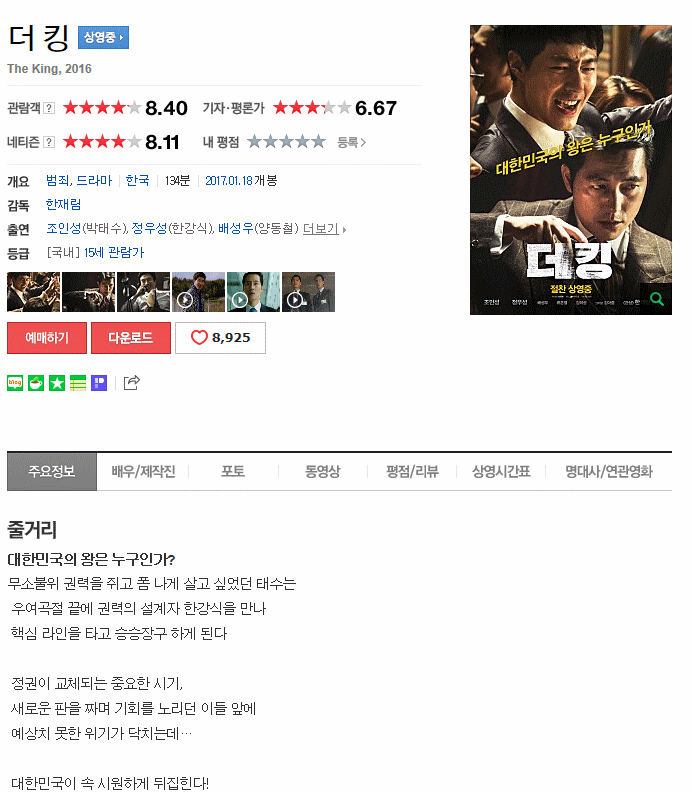Open 관람객 rating help question mark
This screenshot has width=692, height=792.
click(49, 108)
